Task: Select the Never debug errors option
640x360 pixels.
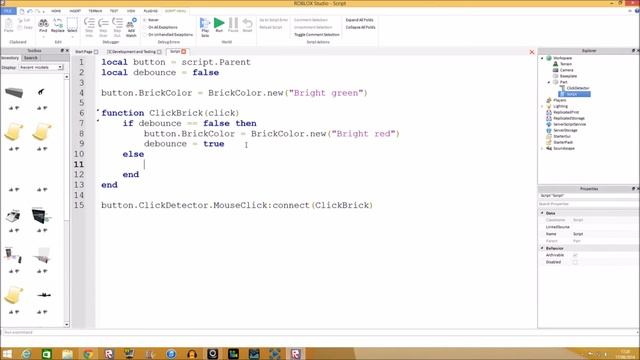Action: pos(151,20)
